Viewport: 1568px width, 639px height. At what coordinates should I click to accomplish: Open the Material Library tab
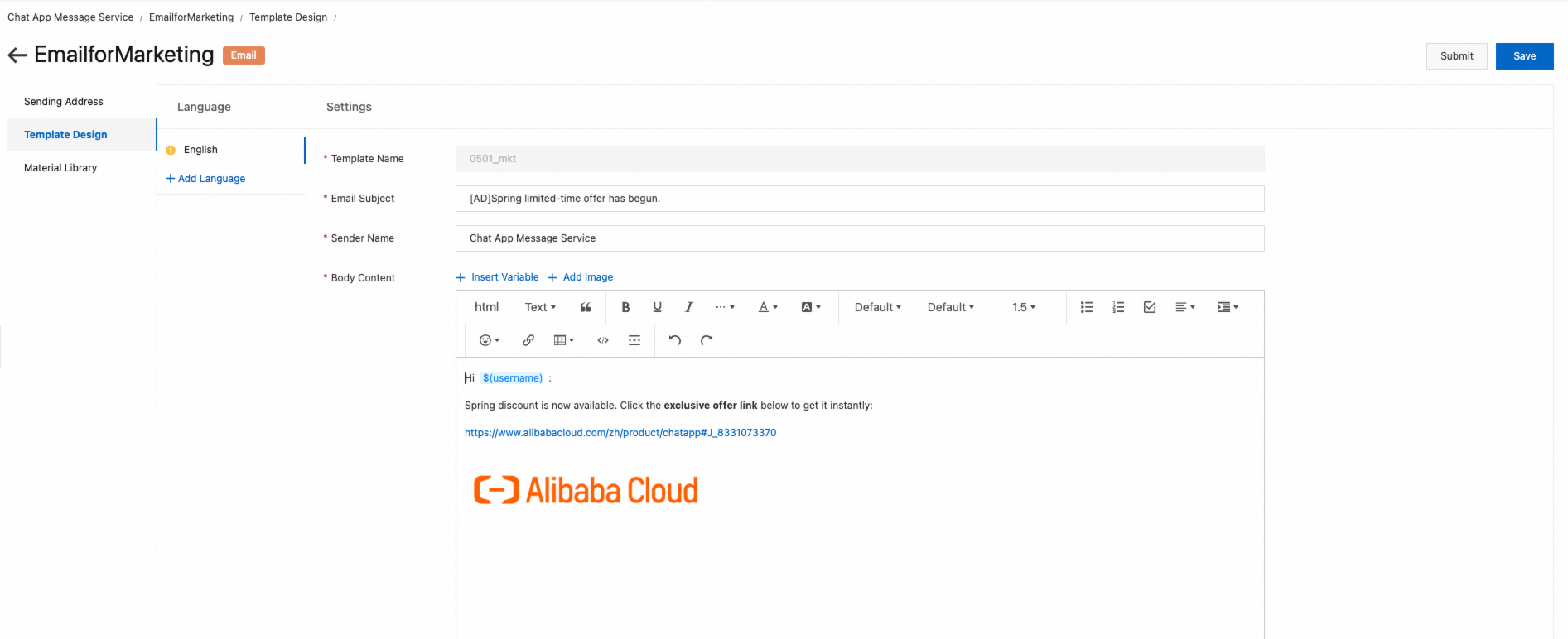[x=60, y=168]
